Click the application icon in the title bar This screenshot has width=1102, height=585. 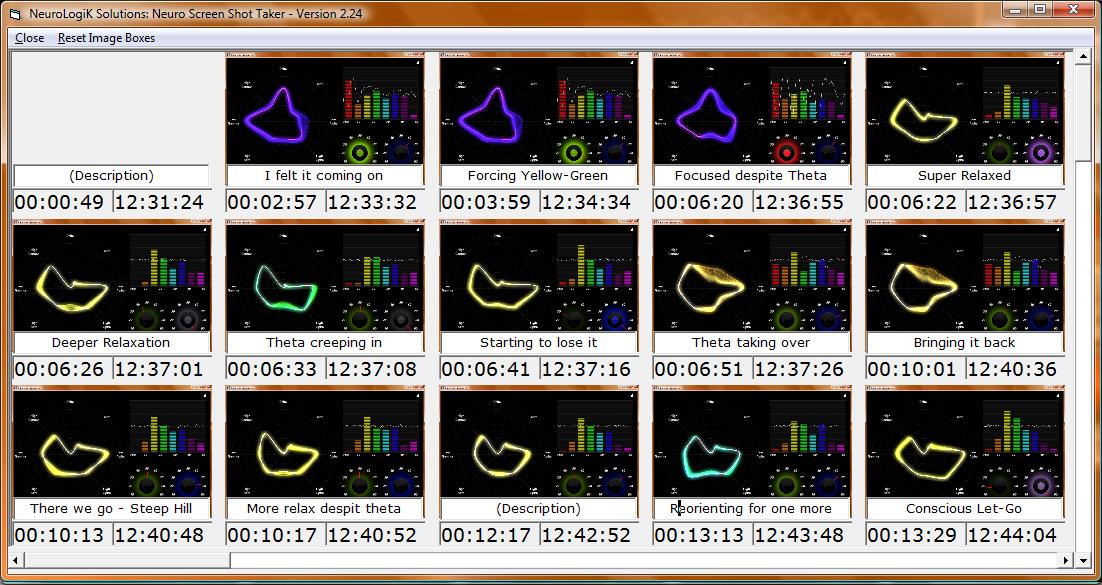click(14, 10)
